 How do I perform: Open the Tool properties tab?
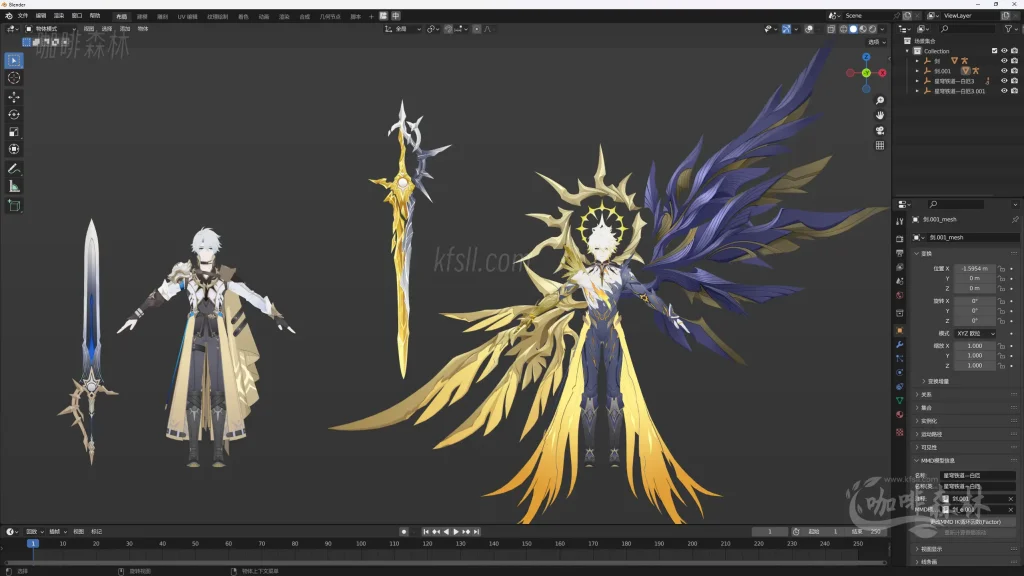899,221
